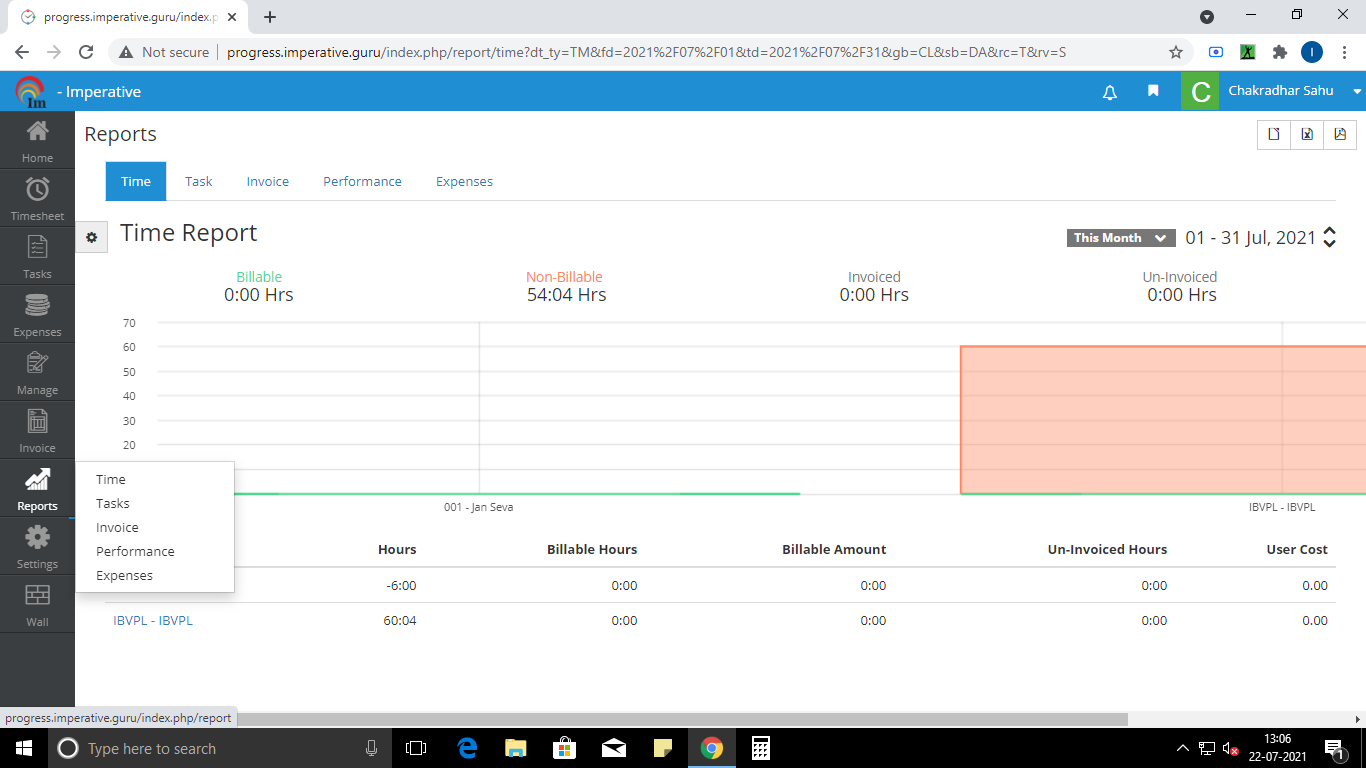The width and height of the screenshot is (1366, 768).
Task: Export report to Excel icon
Action: [x=1307, y=134]
